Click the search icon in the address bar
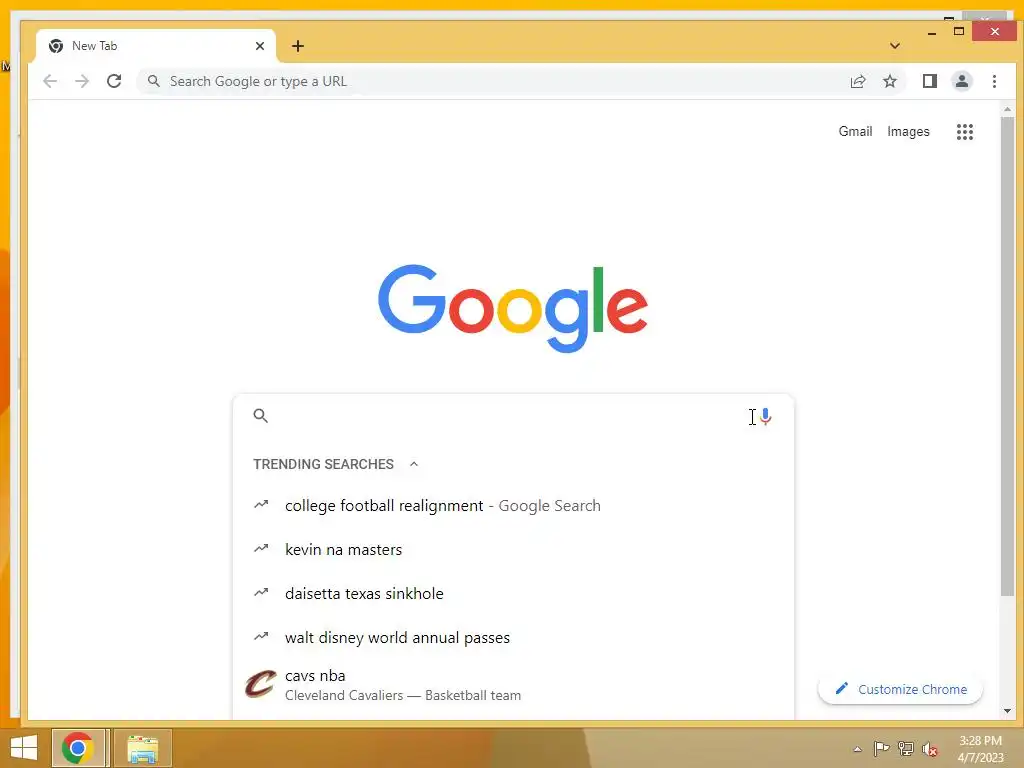The height and width of the screenshot is (768, 1024). point(153,81)
